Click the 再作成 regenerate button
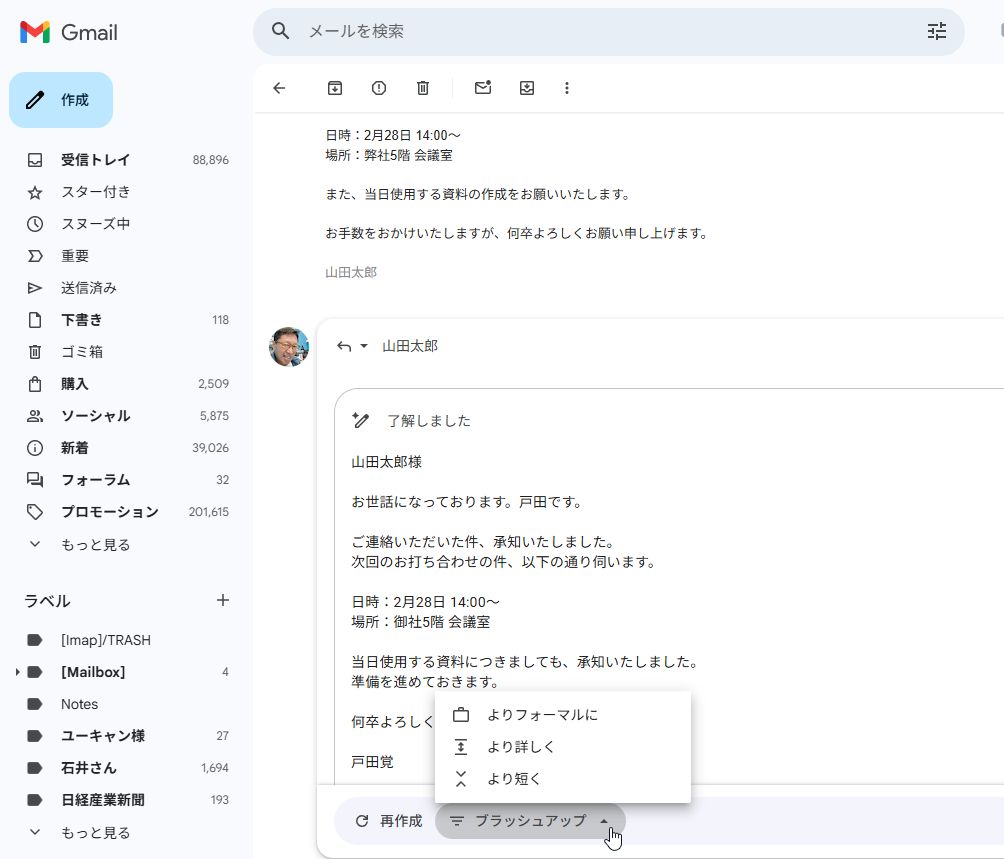The height and width of the screenshot is (859, 1004). [390, 820]
